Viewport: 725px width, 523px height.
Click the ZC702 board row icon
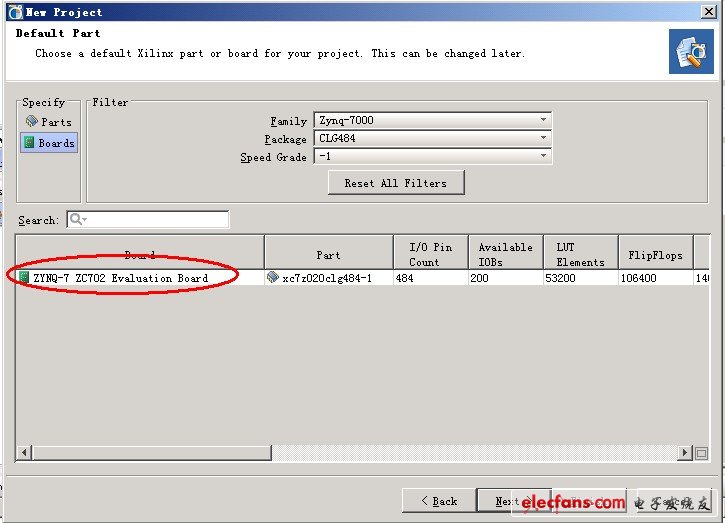click(25, 278)
